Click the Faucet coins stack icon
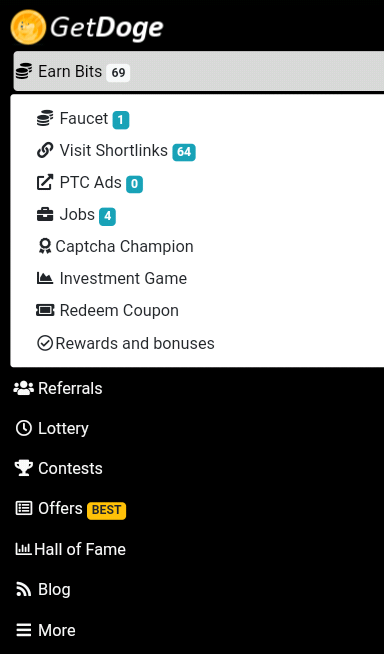The image size is (384, 654). pos(45,118)
